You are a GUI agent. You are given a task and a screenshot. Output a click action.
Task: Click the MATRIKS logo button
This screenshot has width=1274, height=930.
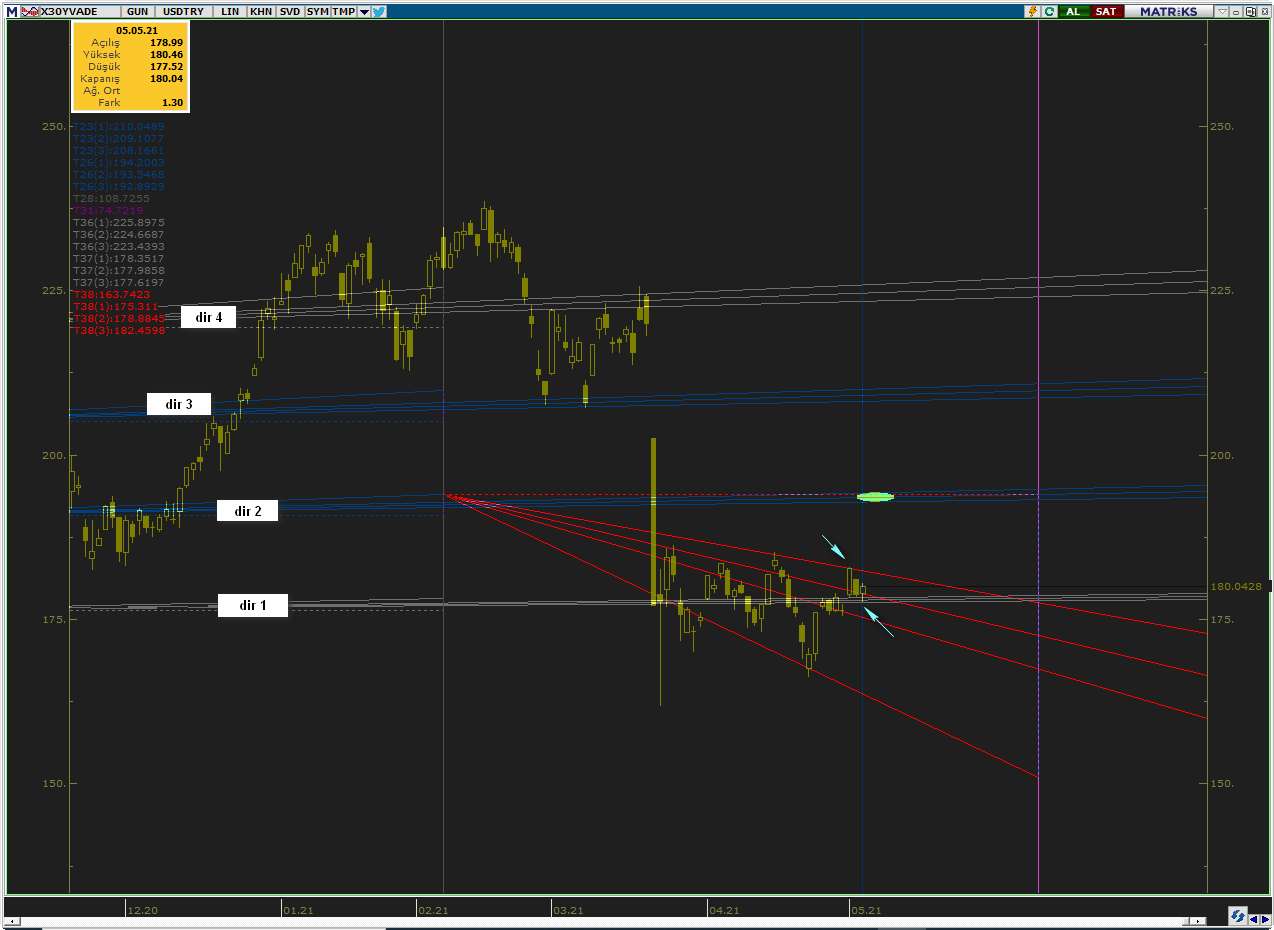click(1168, 11)
